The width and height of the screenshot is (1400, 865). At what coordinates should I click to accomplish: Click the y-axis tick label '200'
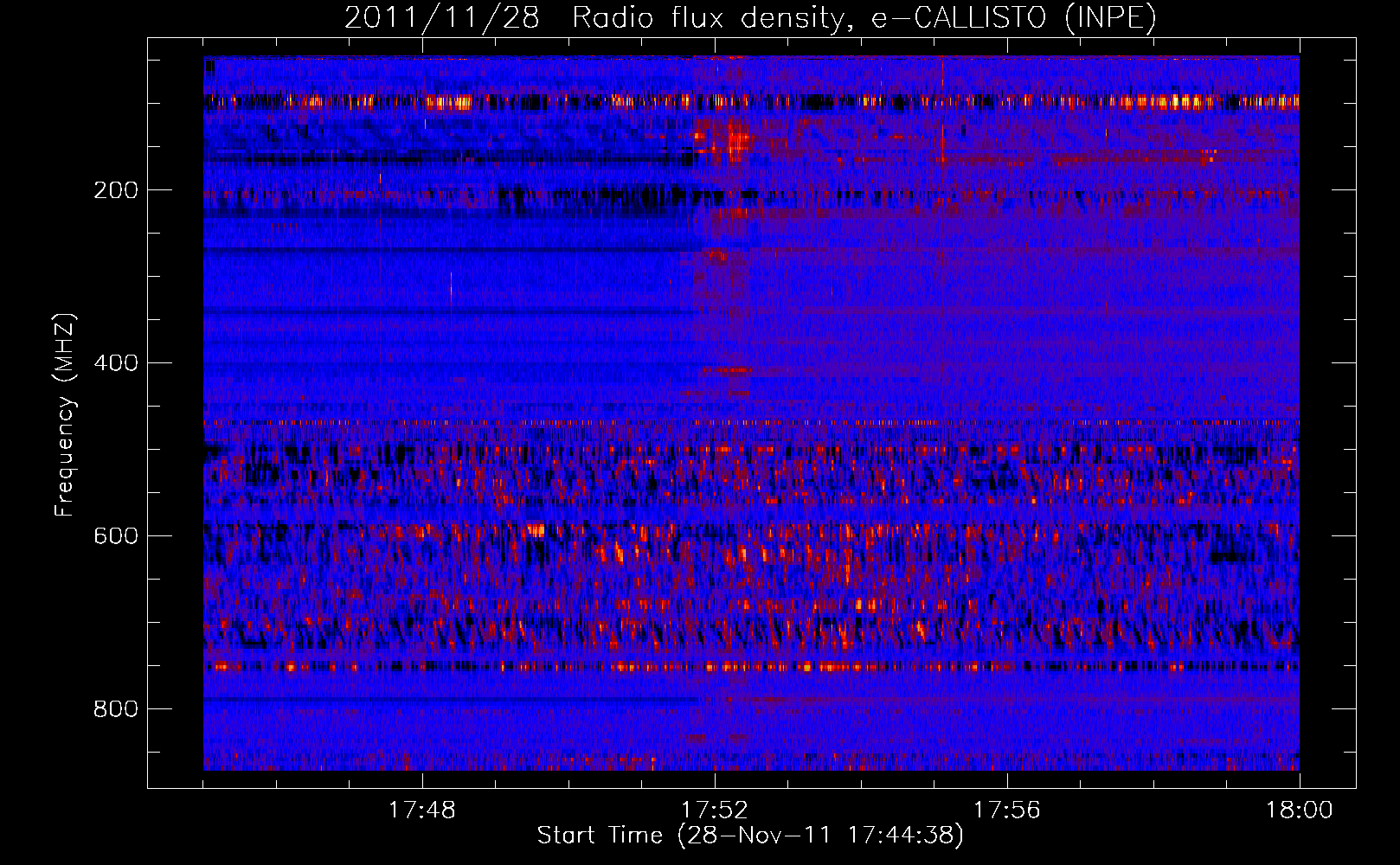click(116, 190)
